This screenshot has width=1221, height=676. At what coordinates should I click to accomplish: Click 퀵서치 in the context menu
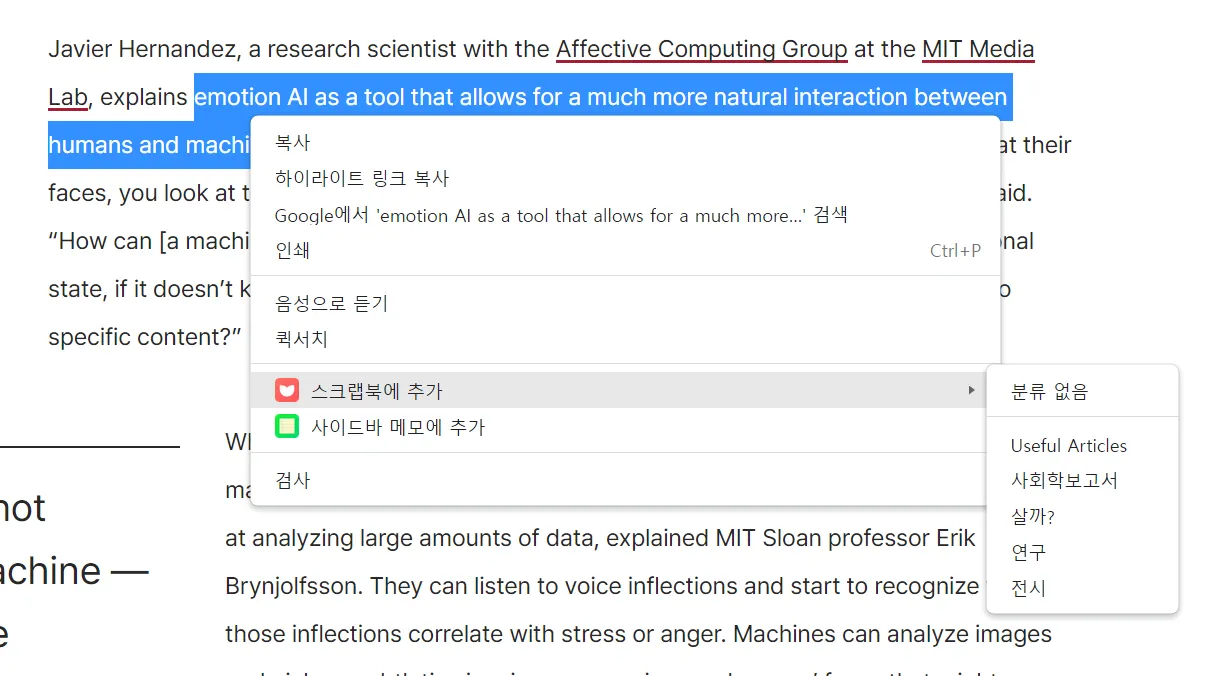point(302,339)
